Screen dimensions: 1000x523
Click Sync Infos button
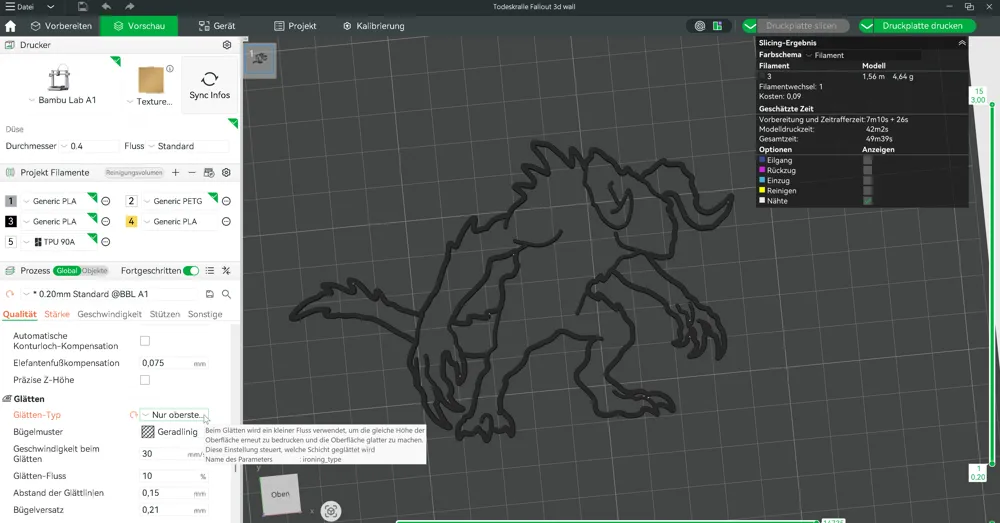tap(209, 85)
